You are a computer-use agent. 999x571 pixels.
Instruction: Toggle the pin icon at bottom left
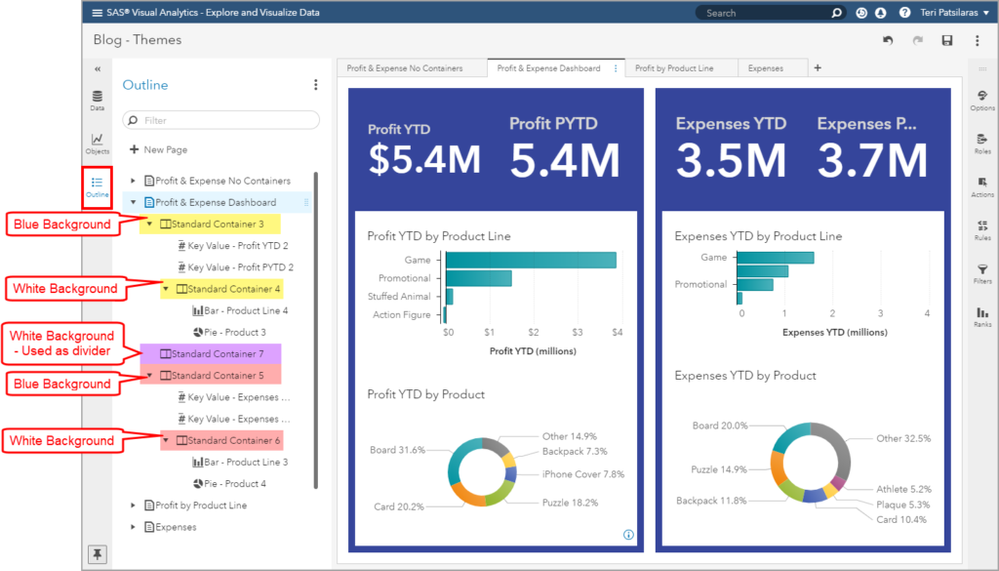coord(98,553)
